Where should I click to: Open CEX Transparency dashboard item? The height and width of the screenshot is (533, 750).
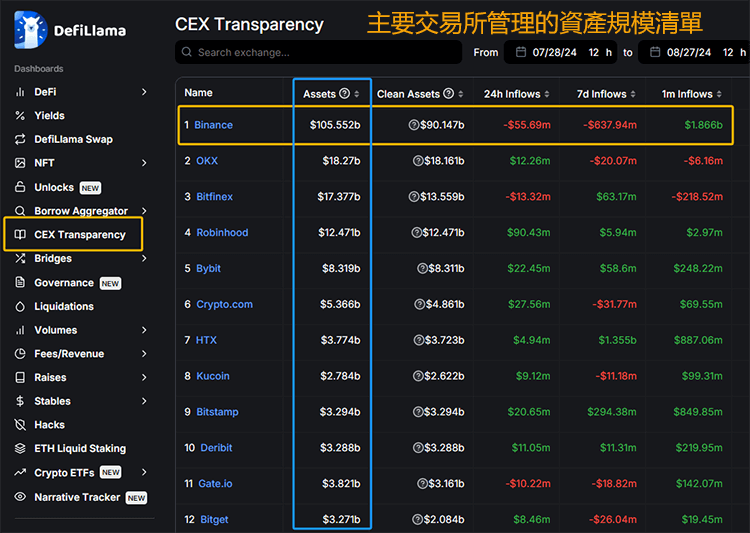tap(79, 235)
